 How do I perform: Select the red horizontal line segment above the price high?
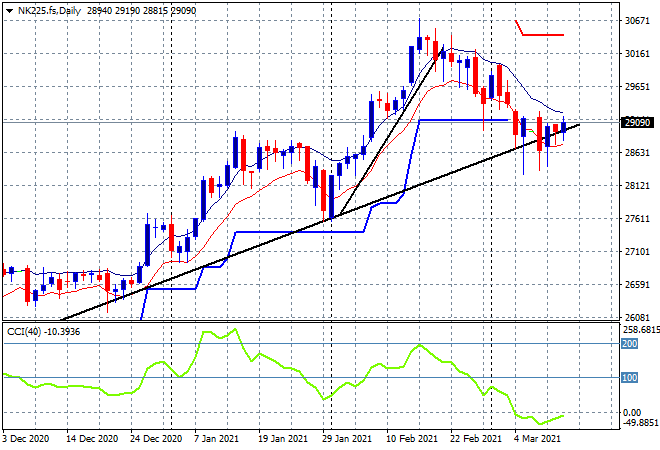point(543,35)
